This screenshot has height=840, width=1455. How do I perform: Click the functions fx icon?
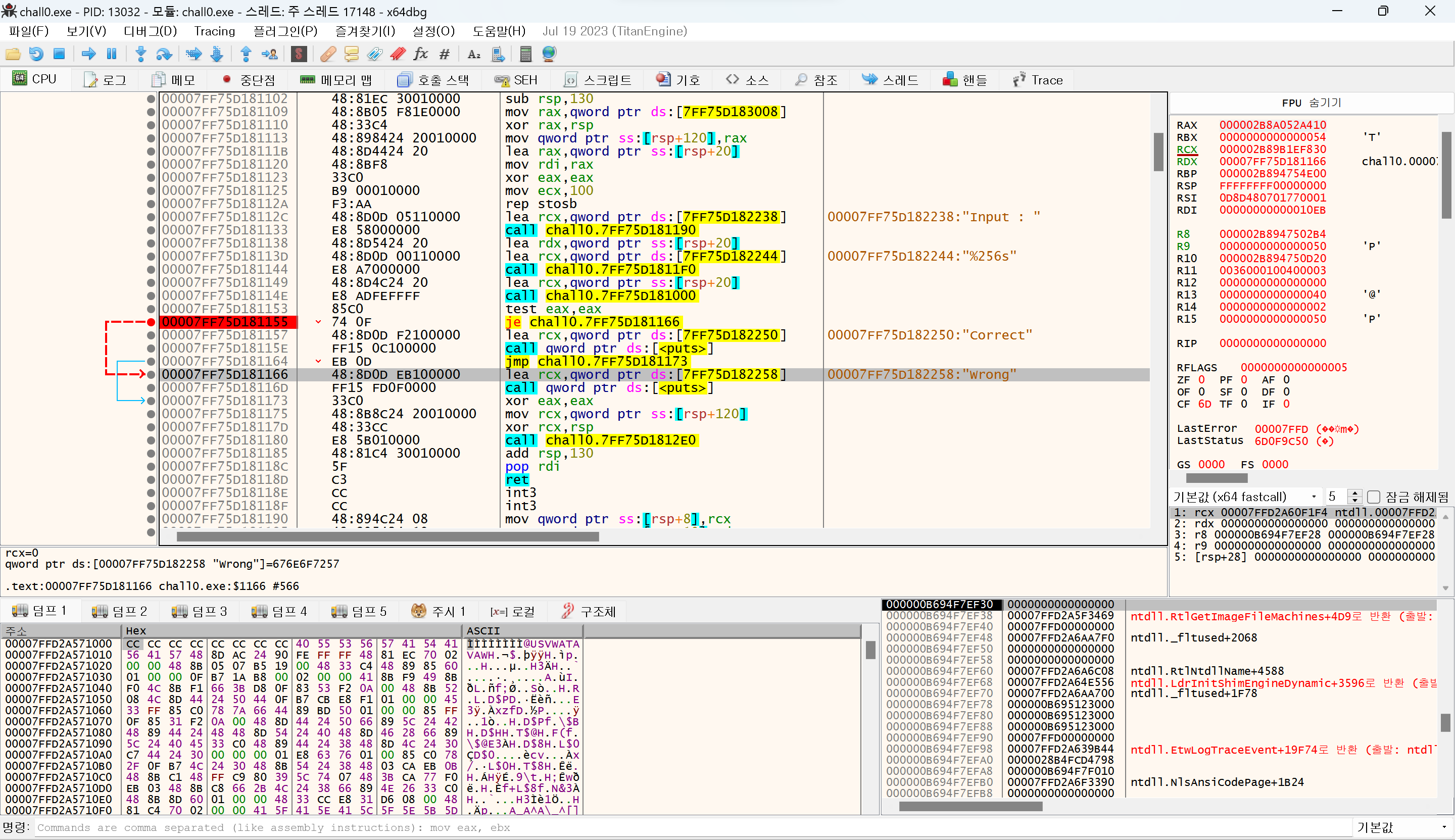[x=420, y=54]
